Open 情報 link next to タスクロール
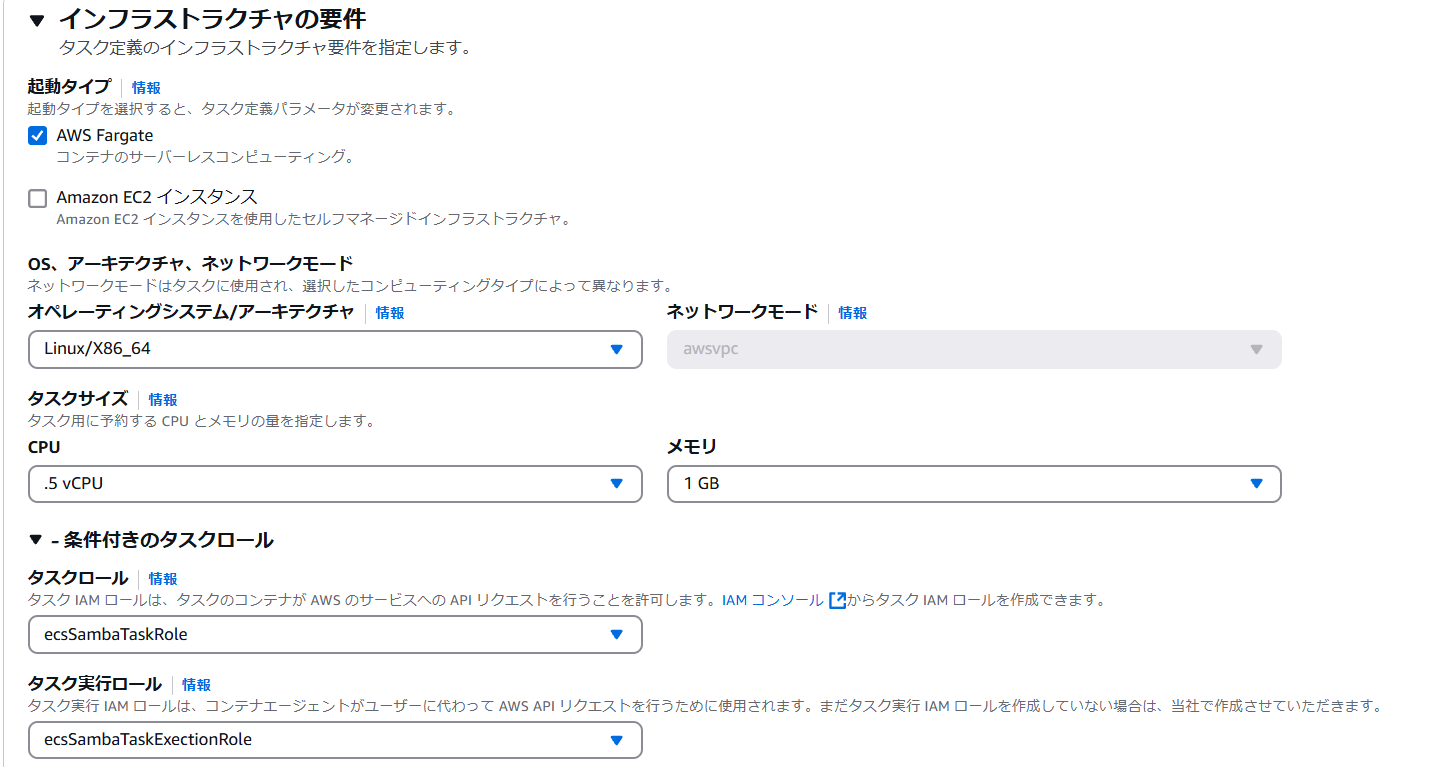The image size is (1440, 767). [163, 579]
